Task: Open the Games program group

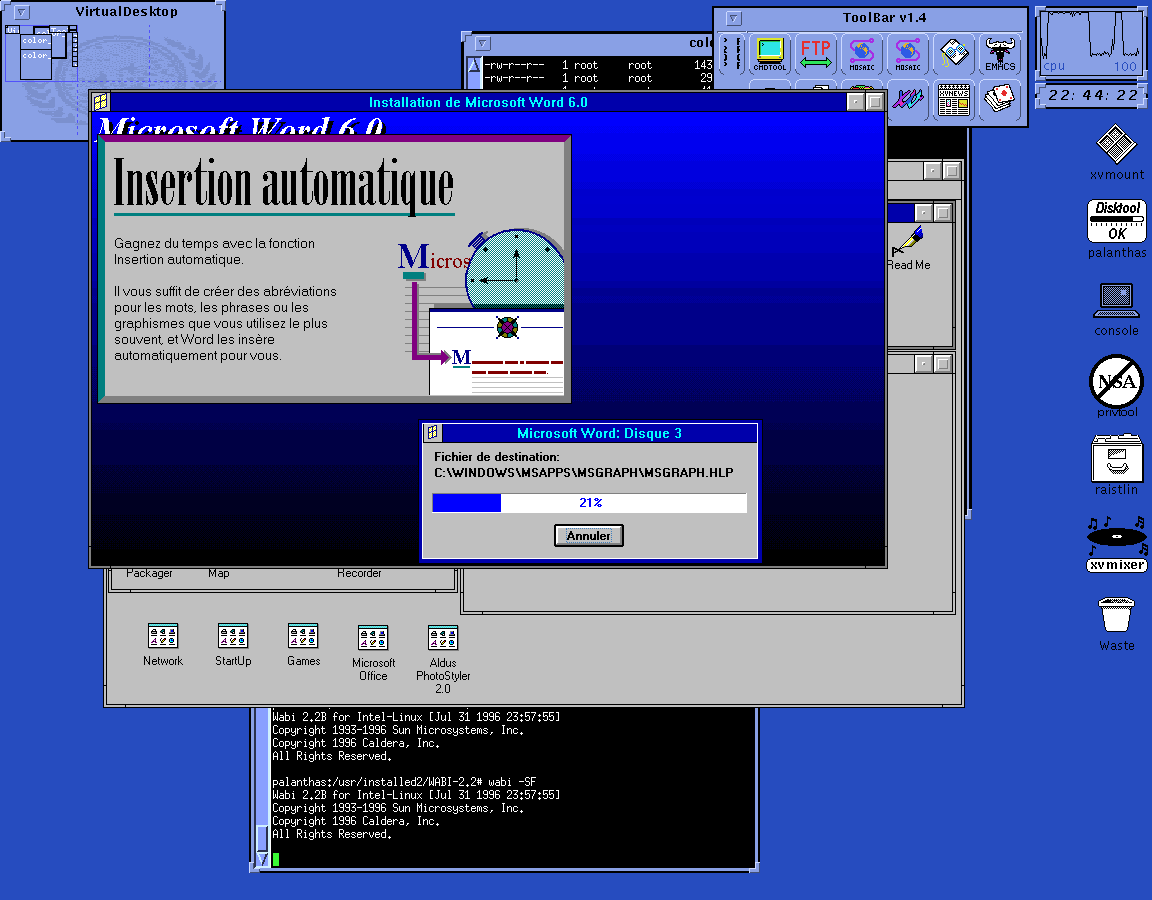Action: click(303, 644)
